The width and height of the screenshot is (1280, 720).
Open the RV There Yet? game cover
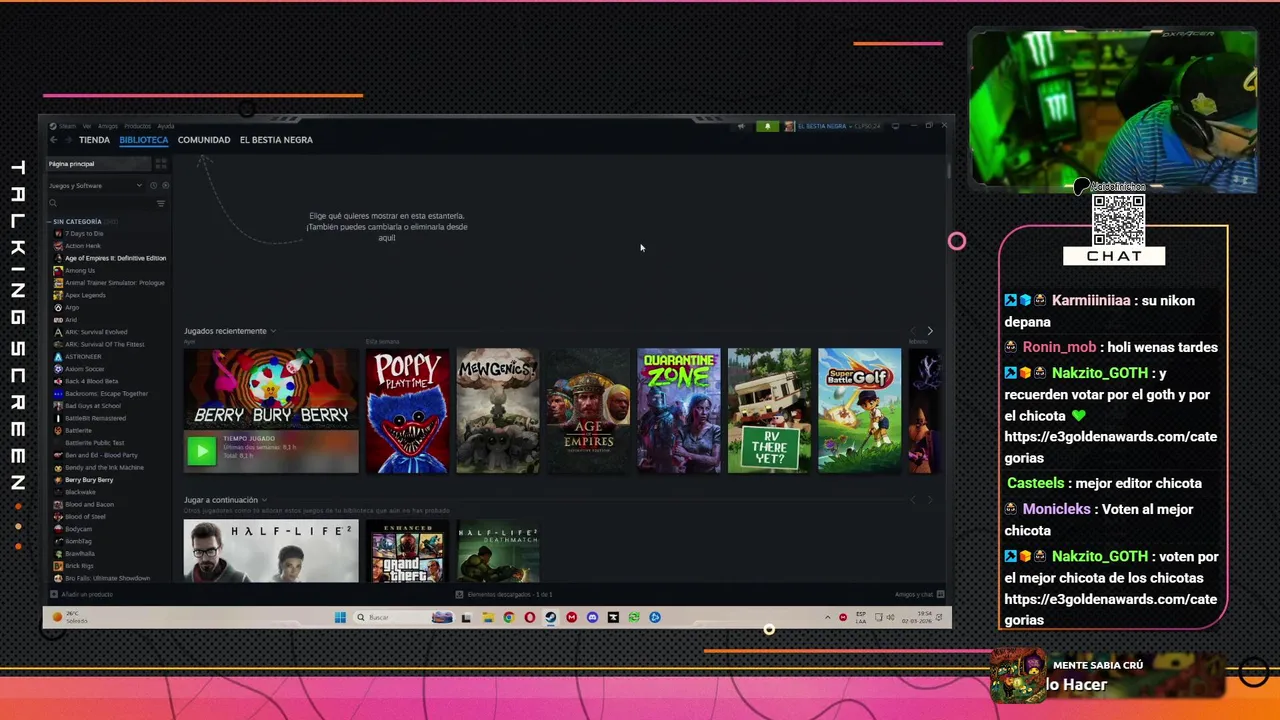pyautogui.click(x=769, y=410)
